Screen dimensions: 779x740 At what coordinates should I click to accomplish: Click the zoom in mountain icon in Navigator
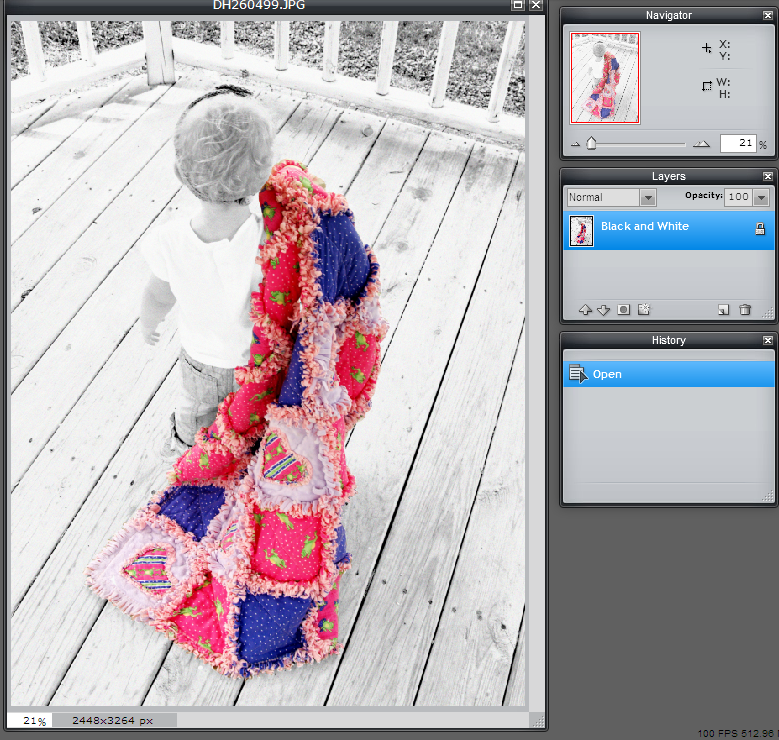[701, 144]
